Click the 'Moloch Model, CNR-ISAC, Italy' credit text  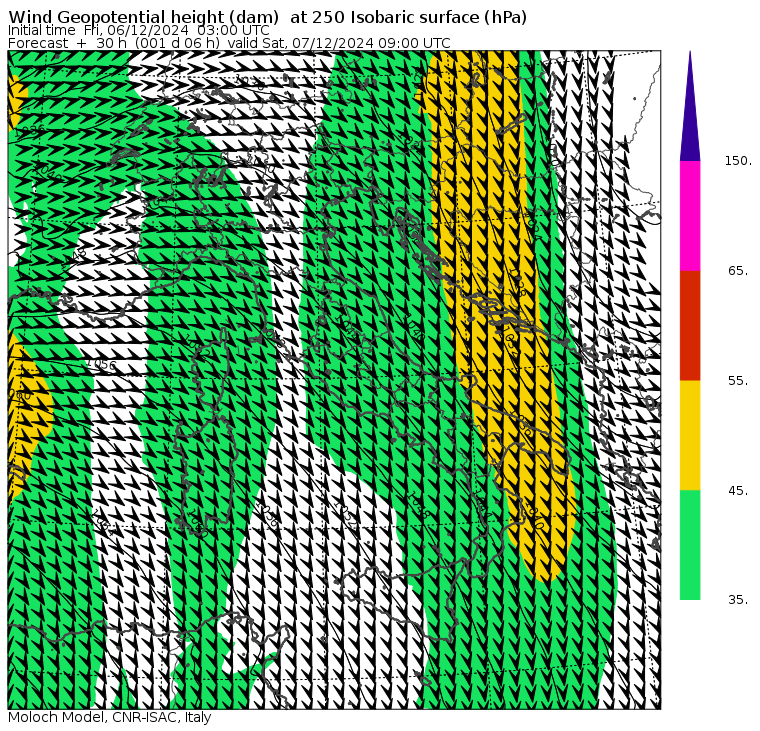point(110,717)
